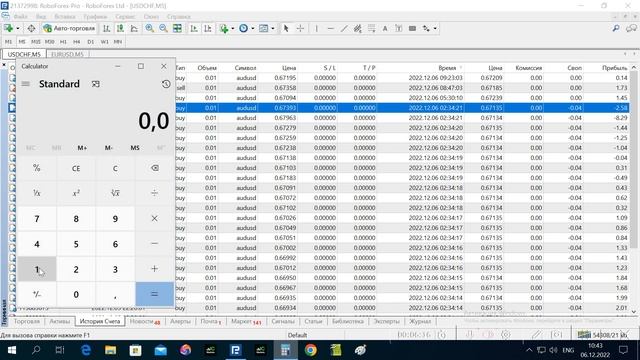Open the search magnifier in toolbar
Screen dimensions: 640x360
(616, 28)
